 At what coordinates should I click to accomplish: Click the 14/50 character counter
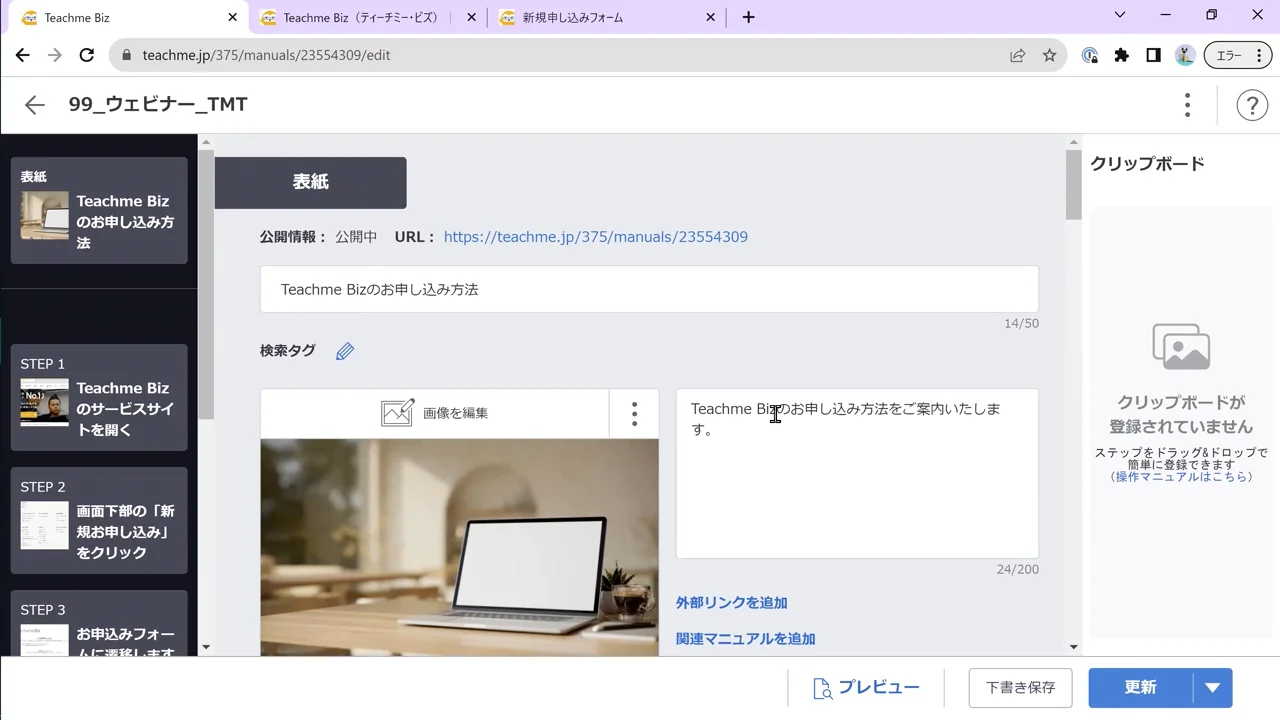[1021, 324]
